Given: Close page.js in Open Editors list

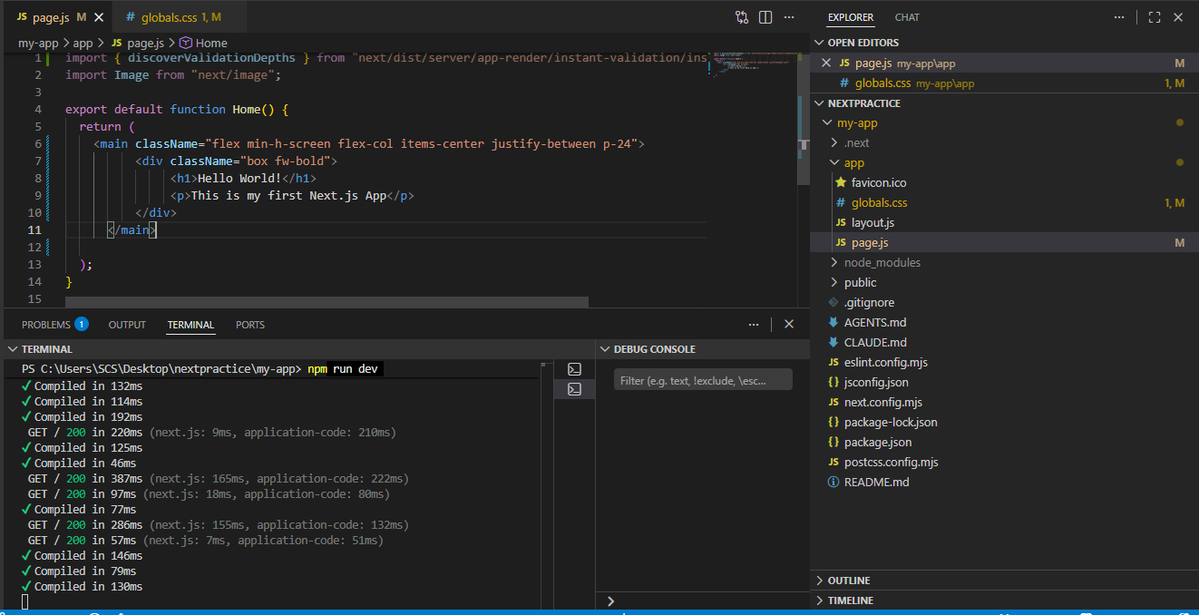Looking at the screenshot, I should click(826, 63).
